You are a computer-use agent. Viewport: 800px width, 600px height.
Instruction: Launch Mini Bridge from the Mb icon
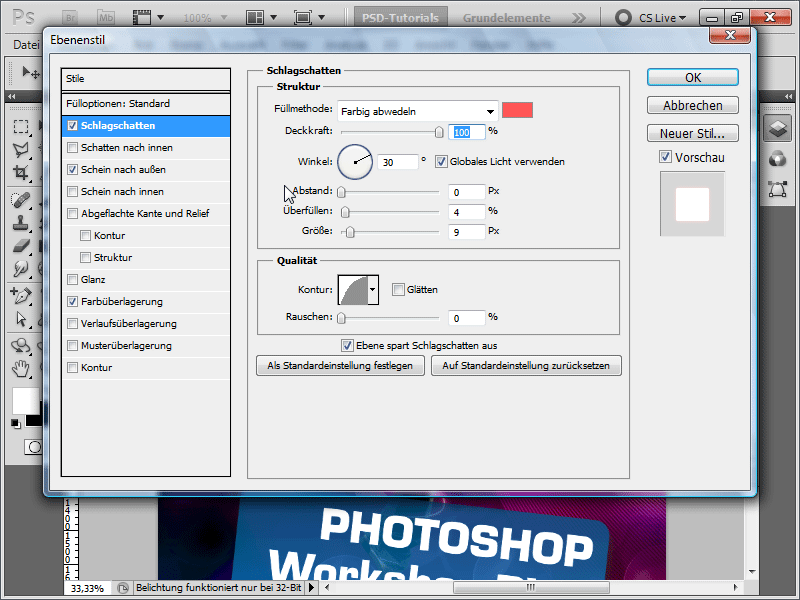tap(106, 18)
